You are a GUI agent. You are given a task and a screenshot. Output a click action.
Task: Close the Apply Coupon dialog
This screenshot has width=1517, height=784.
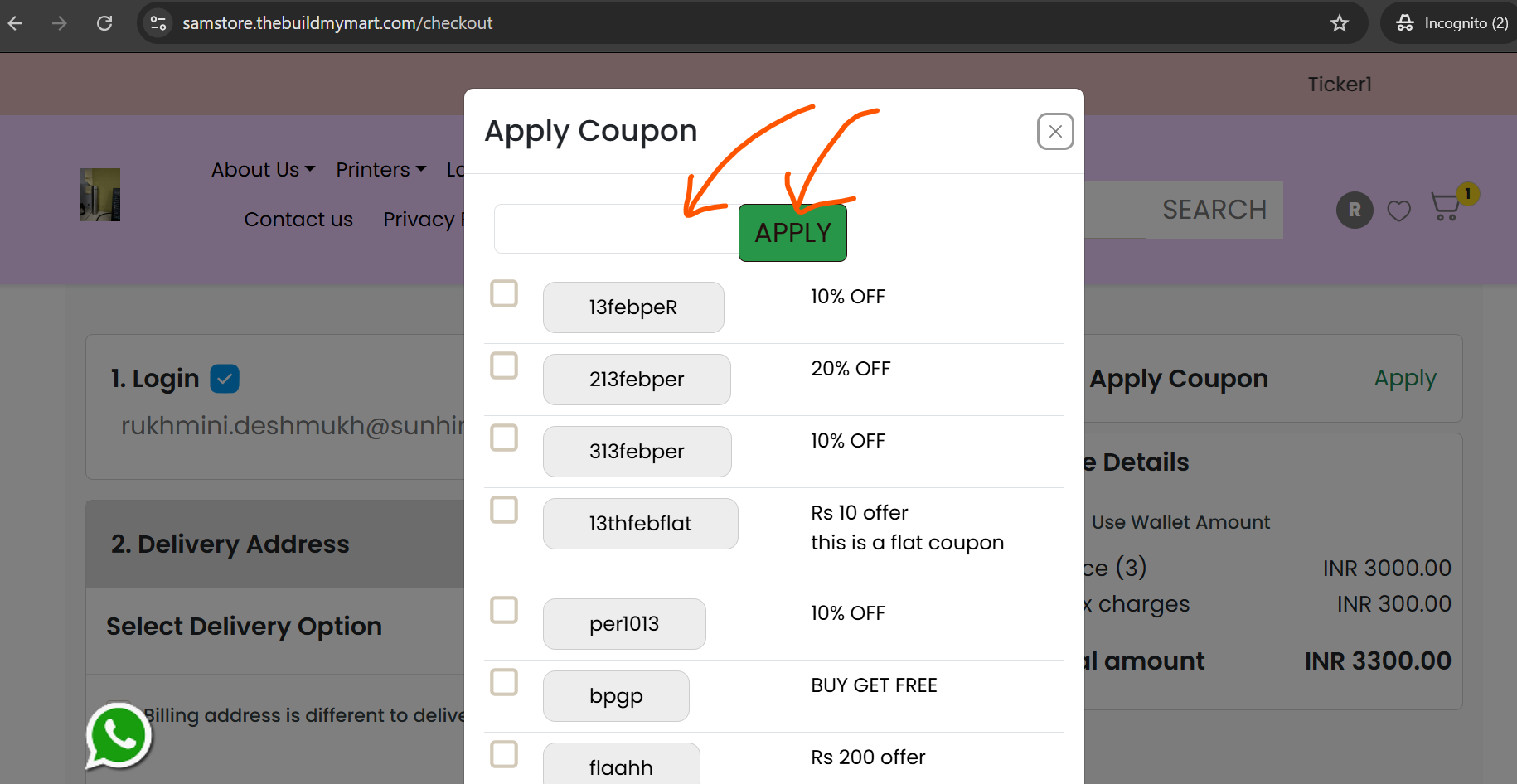tap(1055, 132)
